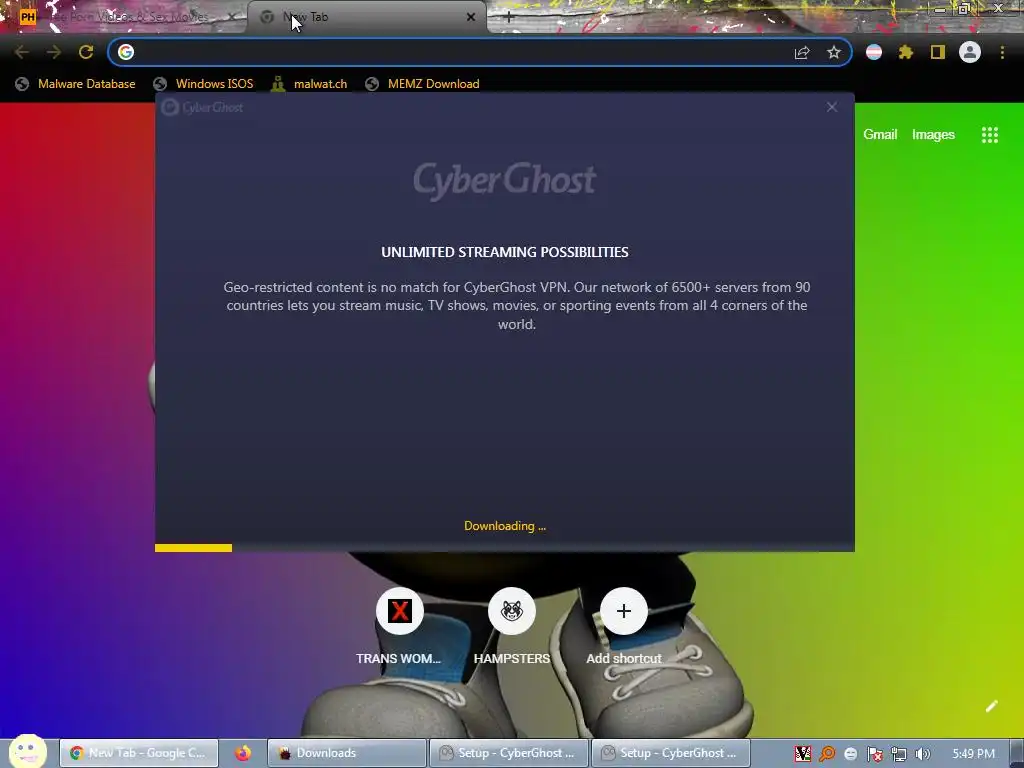Go forward to the next page
The height and width of the screenshot is (768, 1024).
(x=54, y=52)
